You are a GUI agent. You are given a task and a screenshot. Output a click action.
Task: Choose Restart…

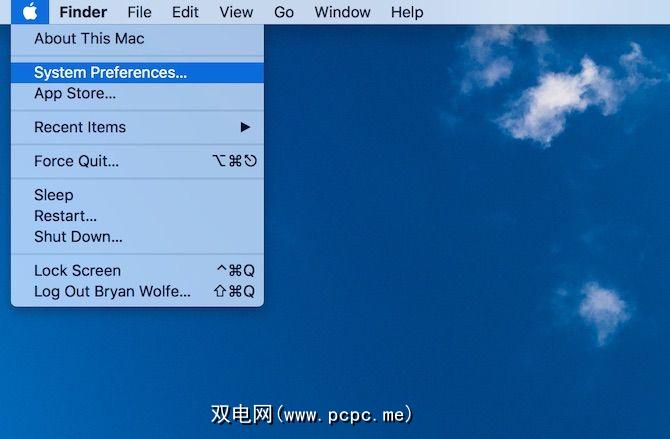tap(137, 216)
